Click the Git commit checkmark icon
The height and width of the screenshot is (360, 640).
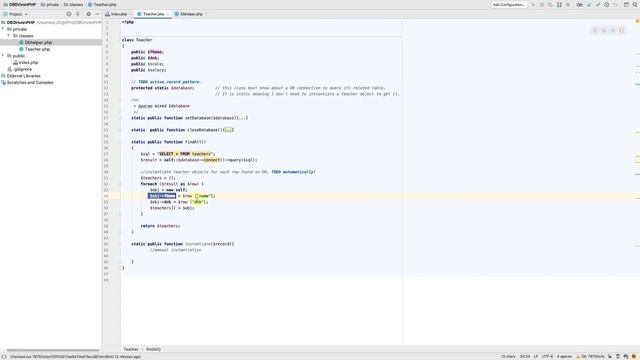[x=598, y=4]
